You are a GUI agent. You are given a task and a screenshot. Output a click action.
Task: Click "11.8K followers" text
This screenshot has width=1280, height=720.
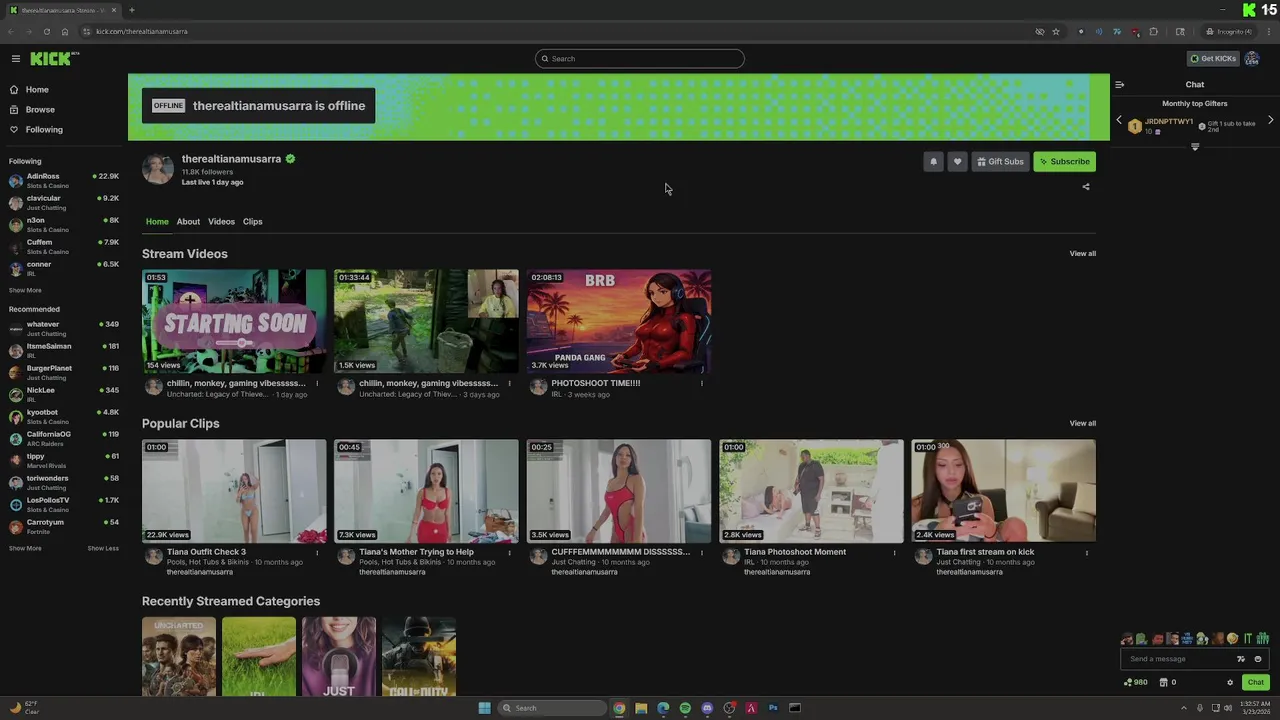[x=207, y=172]
